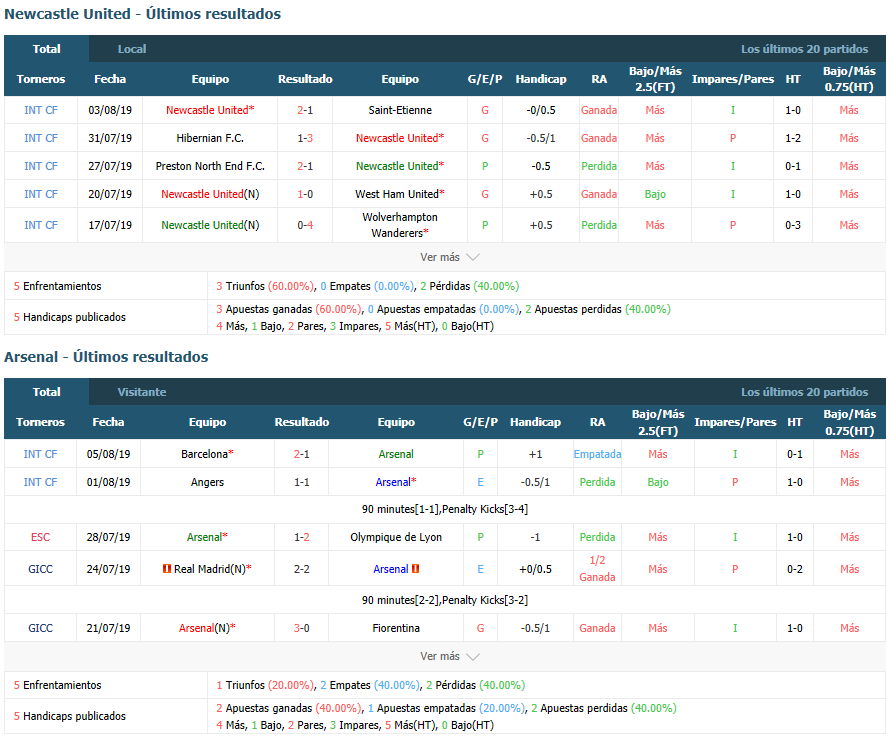This screenshot has height=739, width=892.
Task: Click Newcastle's 3 Triunfos (60.00%) summary
Action: tap(265, 286)
